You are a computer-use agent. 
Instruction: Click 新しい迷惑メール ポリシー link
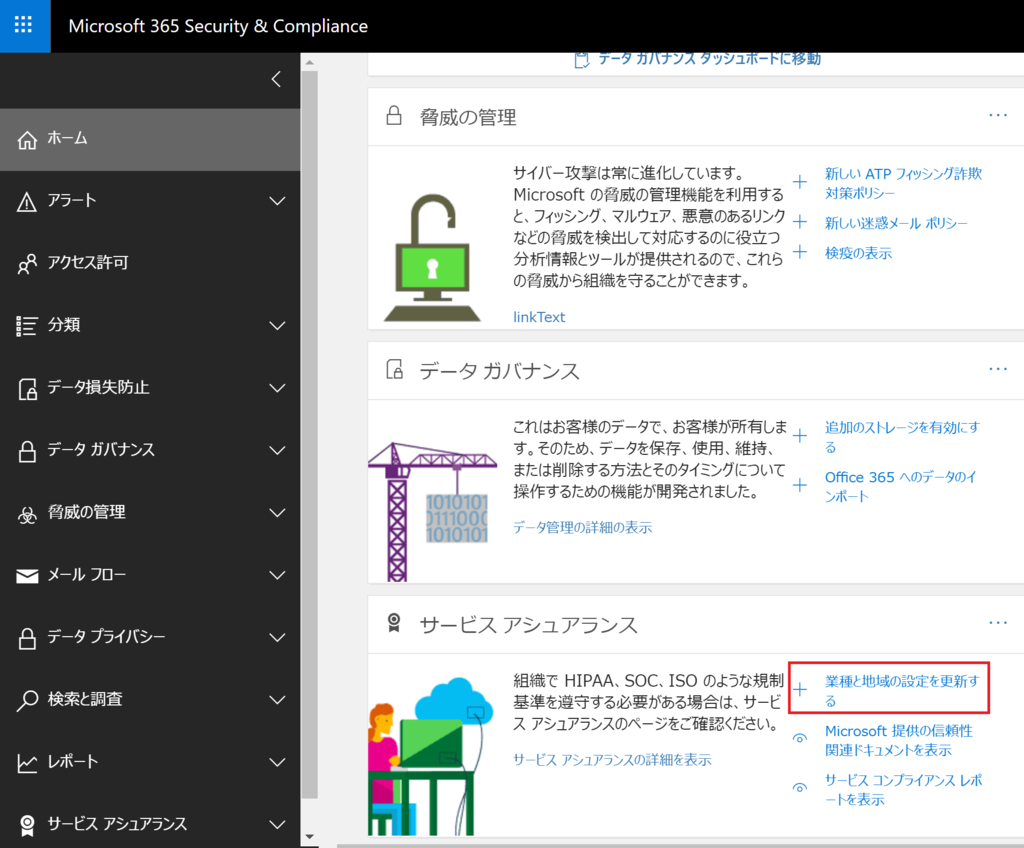pyautogui.click(x=896, y=223)
